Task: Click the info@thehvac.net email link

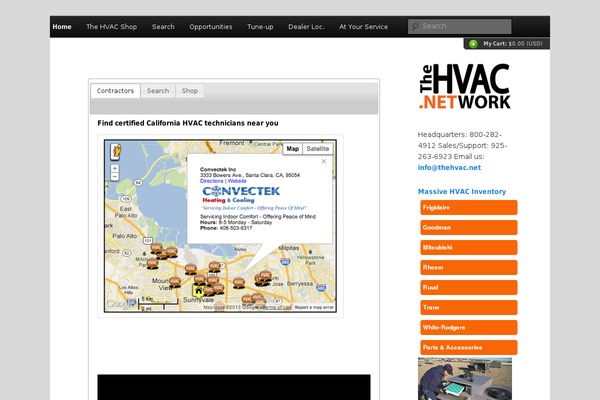Action: click(449, 167)
